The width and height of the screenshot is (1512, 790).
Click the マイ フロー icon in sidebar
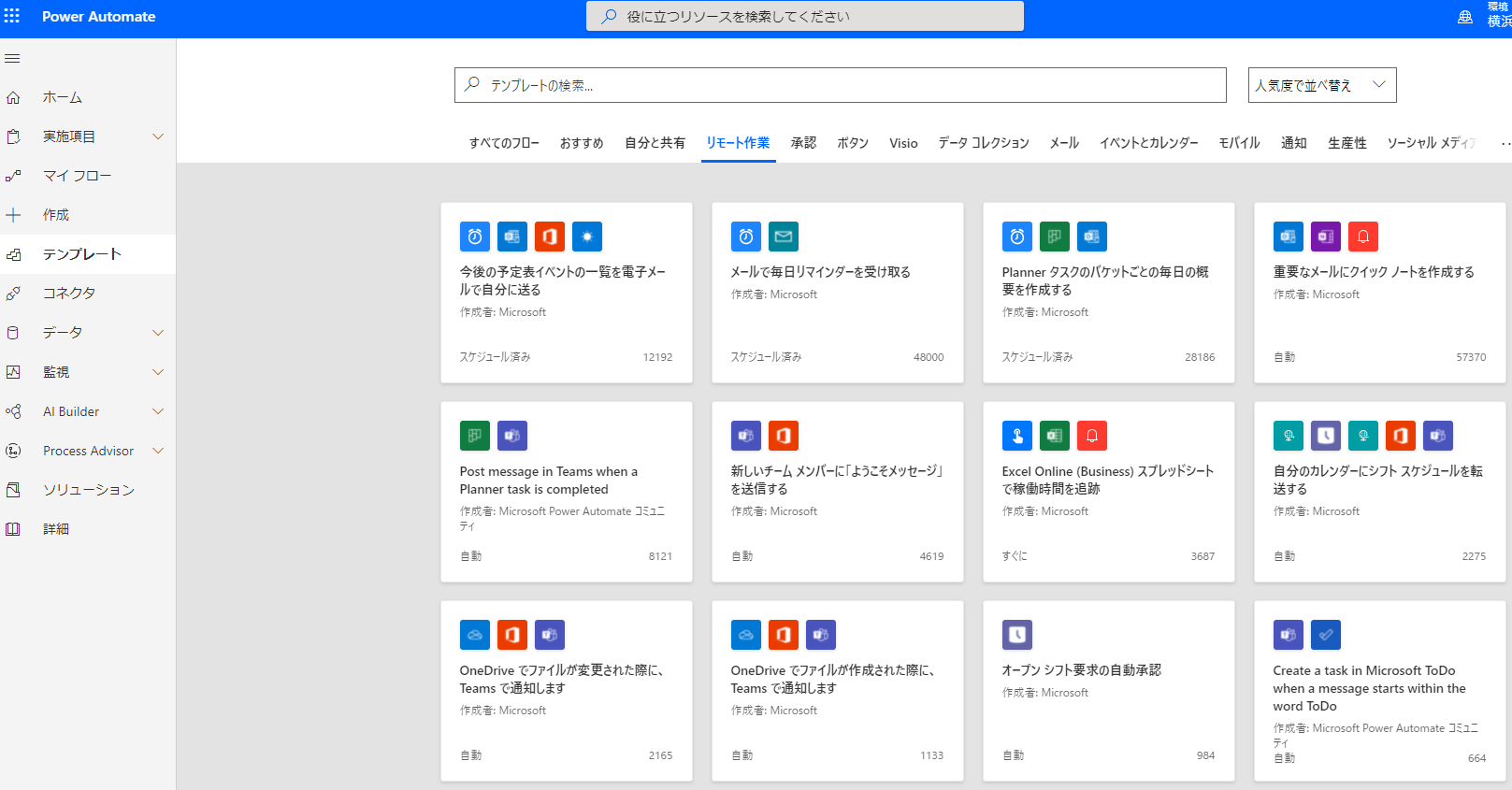click(x=13, y=176)
